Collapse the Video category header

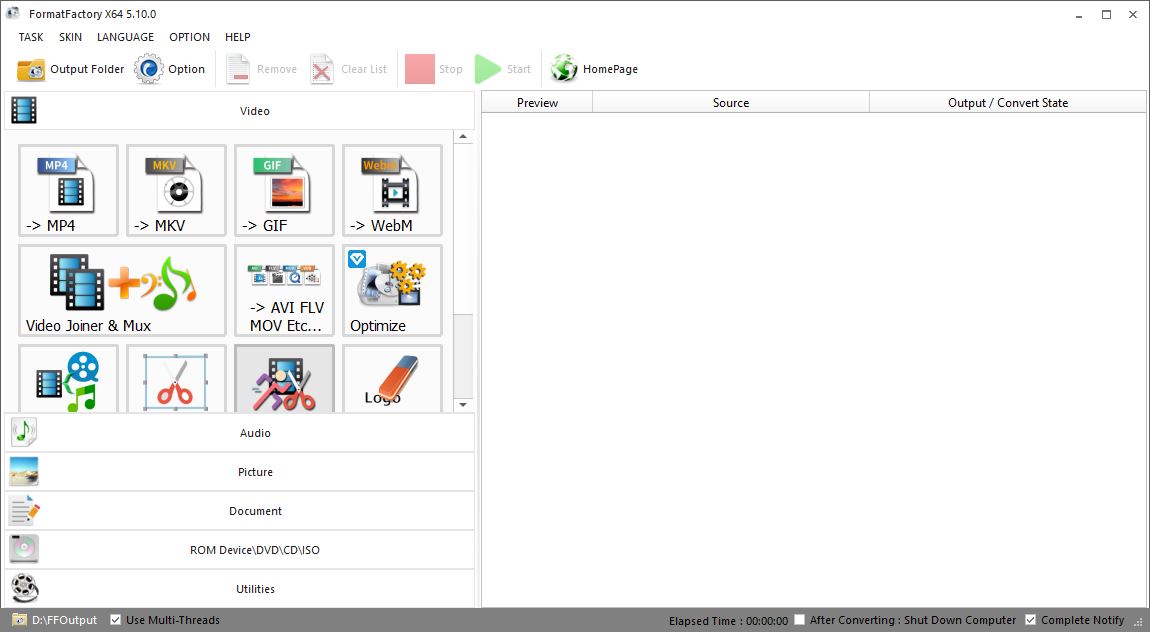[240, 111]
